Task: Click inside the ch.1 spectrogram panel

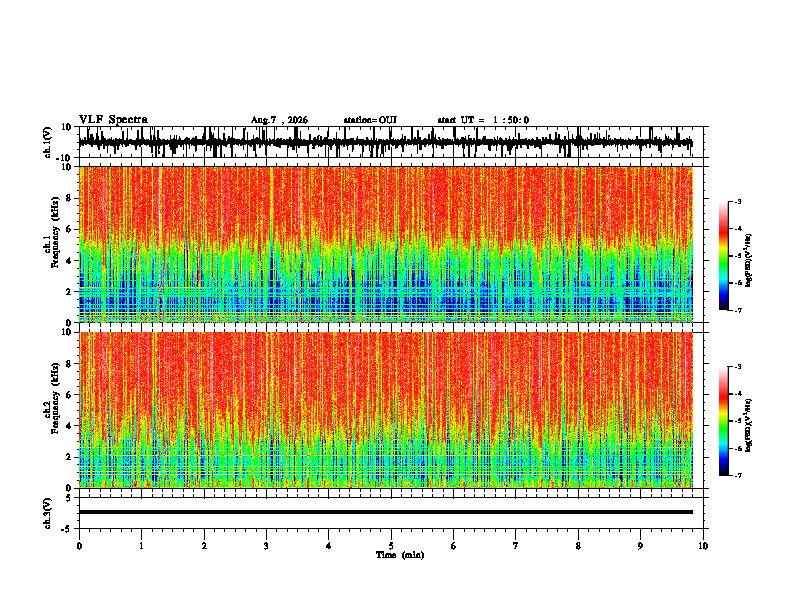Action: (386, 244)
